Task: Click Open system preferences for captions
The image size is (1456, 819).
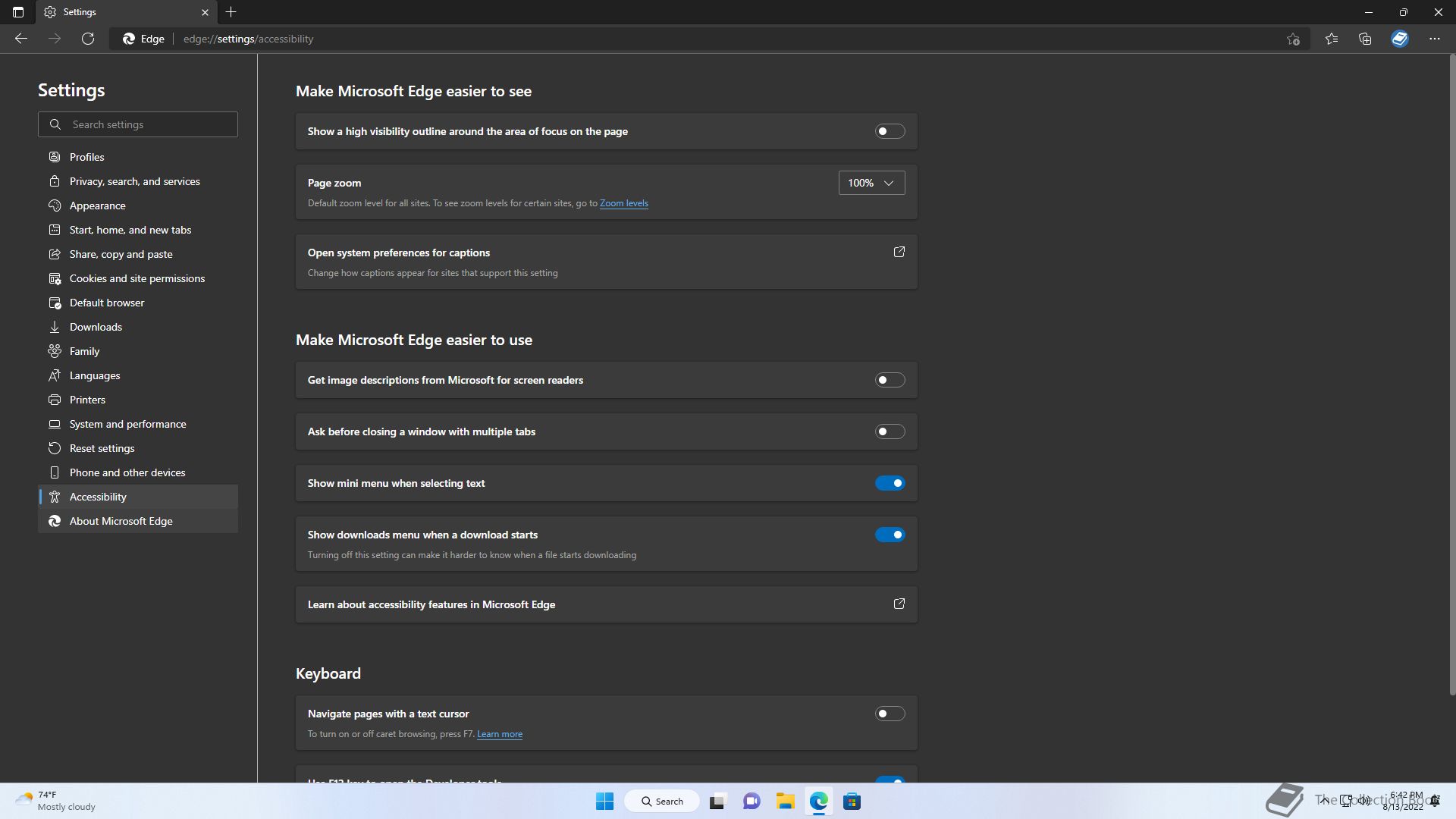Action: click(606, 262)
